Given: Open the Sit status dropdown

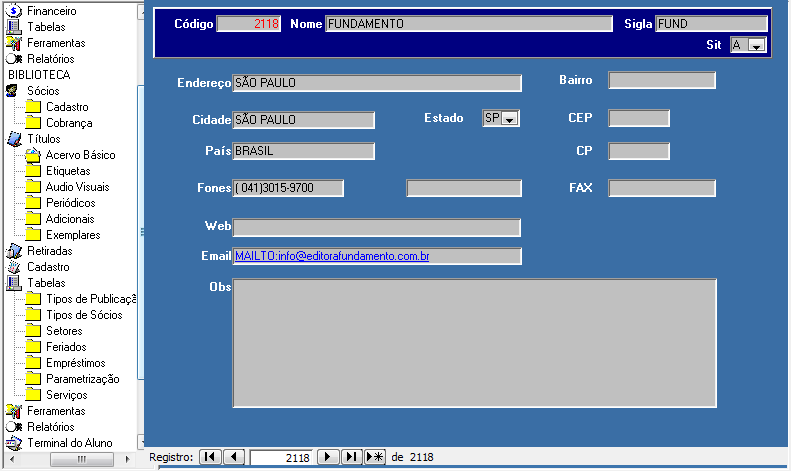Looking at the screenshot, I should 756,45.
